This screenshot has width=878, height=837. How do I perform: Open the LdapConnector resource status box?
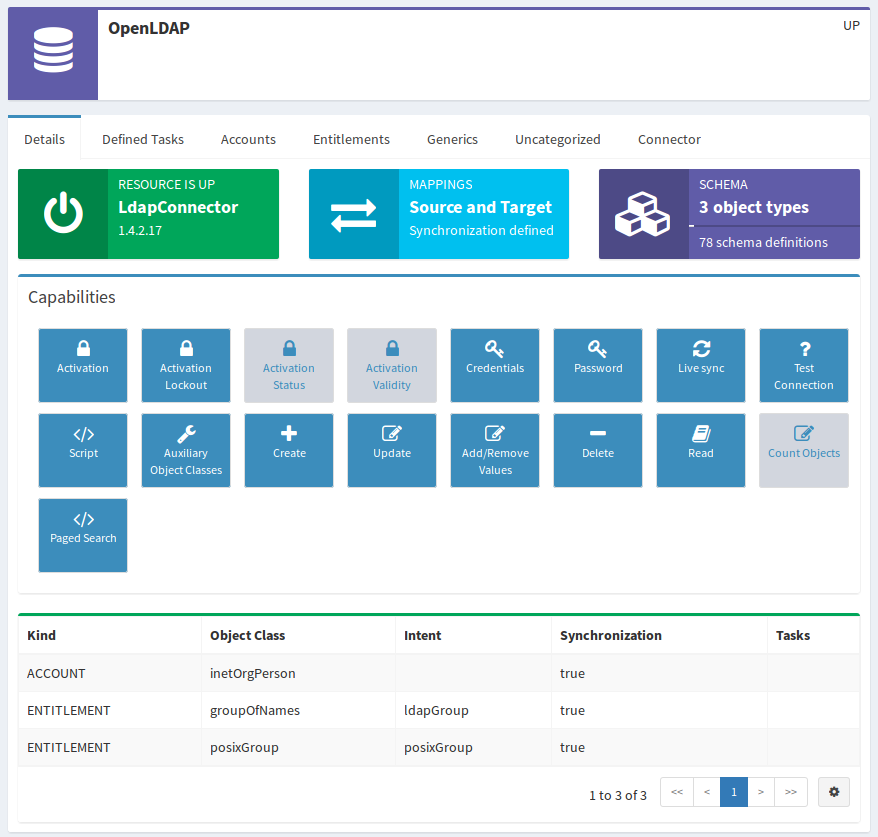point(148,214)
